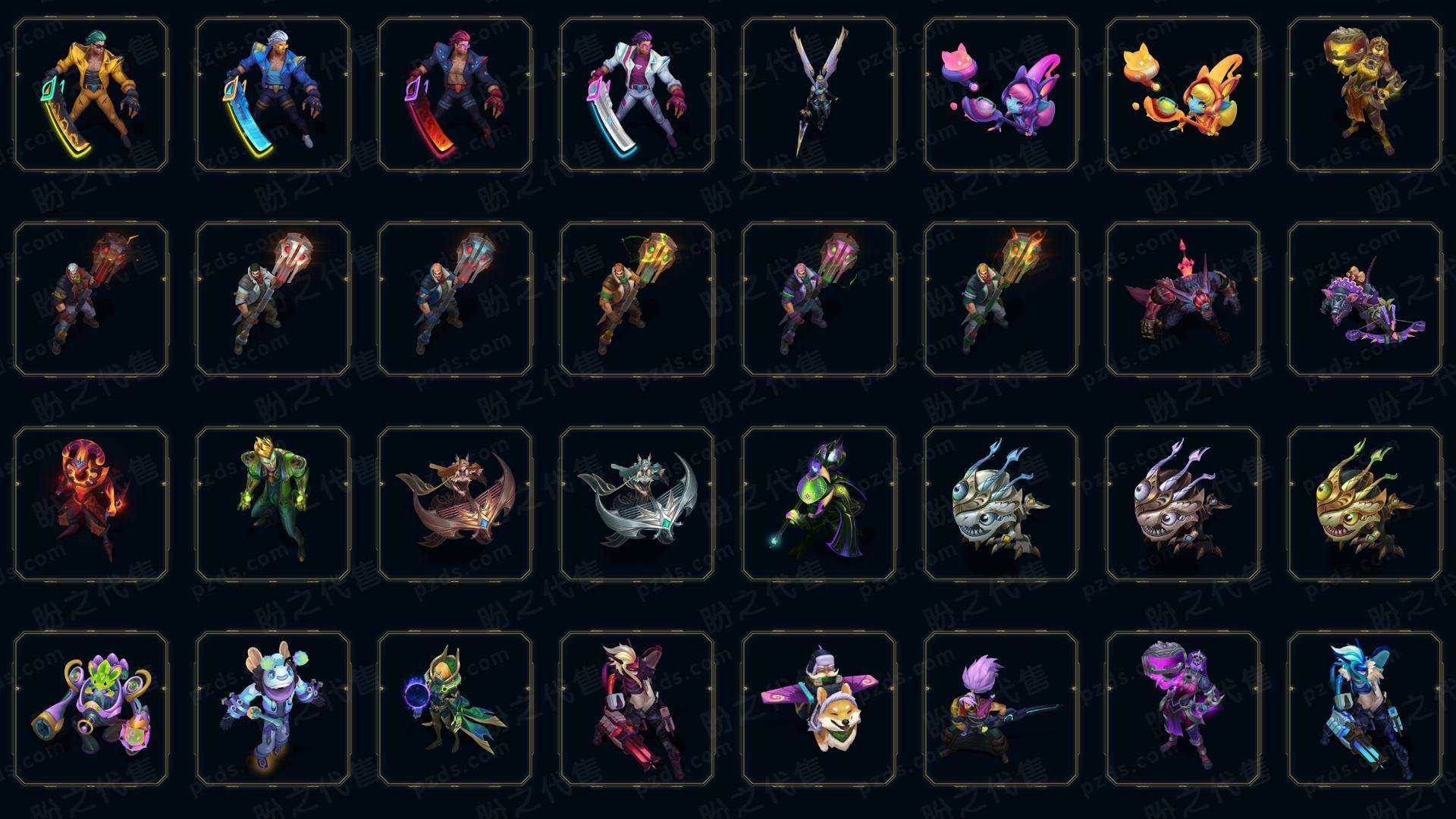This screenshot has width=1456, height=819.
Task: Select the mace wielder with green-eyed mace
Action: tap(819, 299)
